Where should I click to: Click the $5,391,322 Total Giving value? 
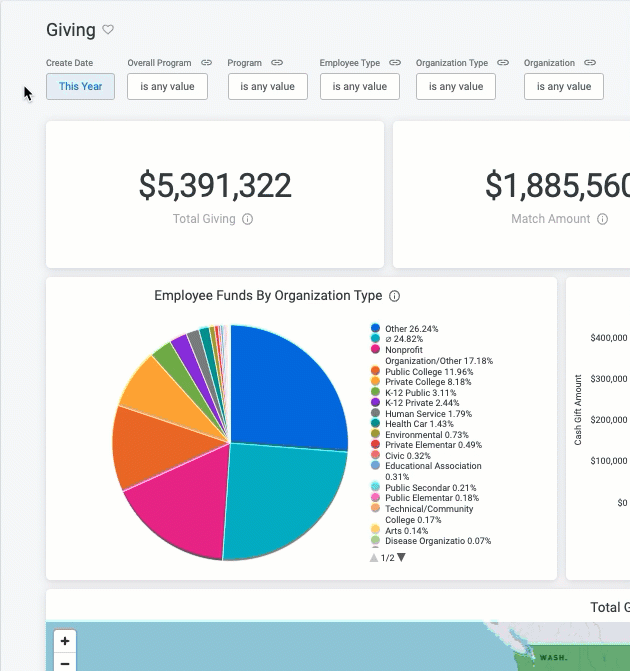click(x=215, y=186)
